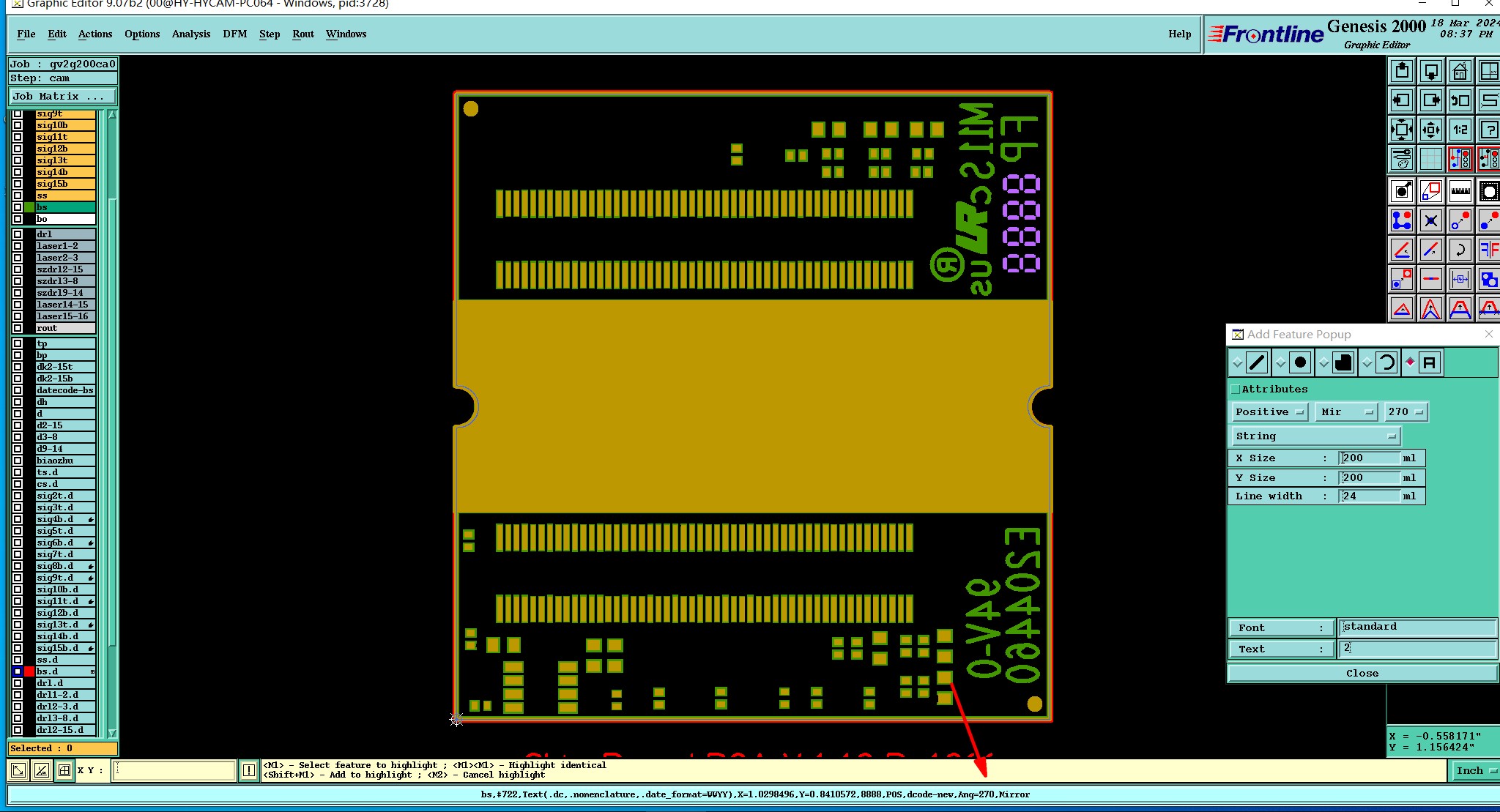Click the 1:2 zoom scale icon

[x=1460, y=130]
